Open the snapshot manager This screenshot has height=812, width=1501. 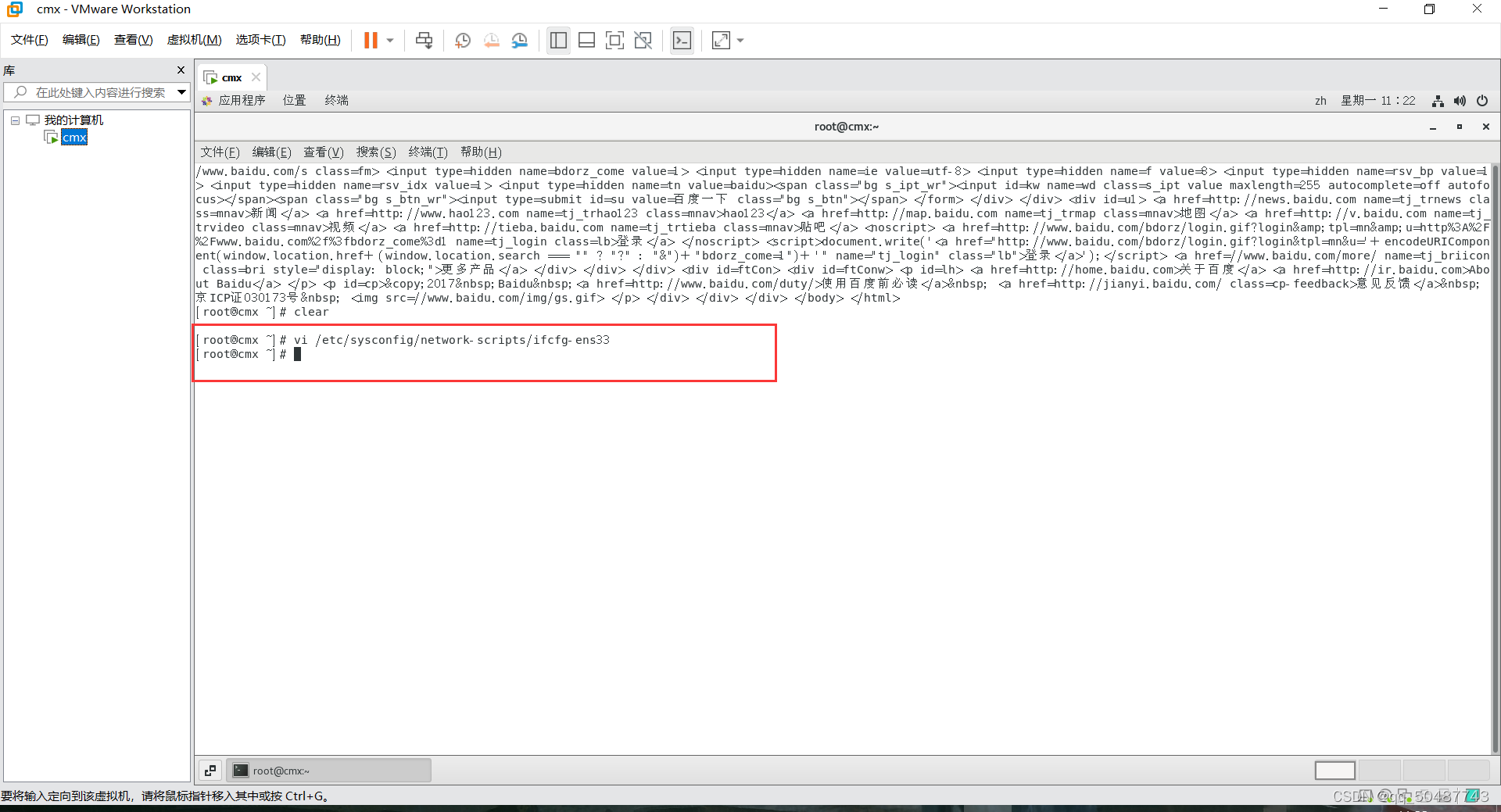point(520,41)
